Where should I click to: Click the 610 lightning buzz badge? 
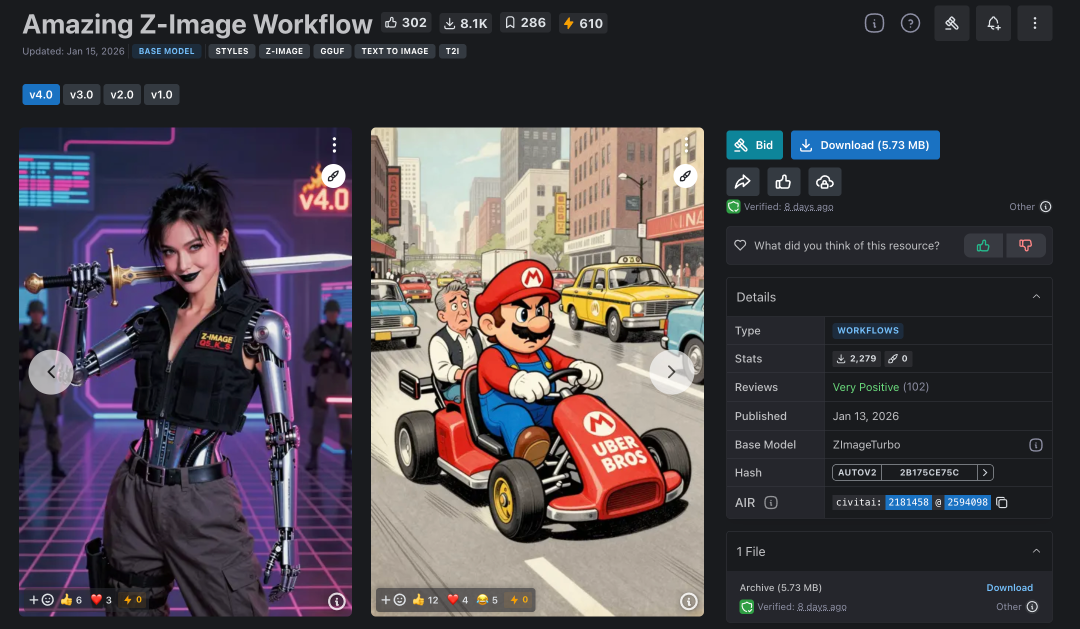coord(583,23)
